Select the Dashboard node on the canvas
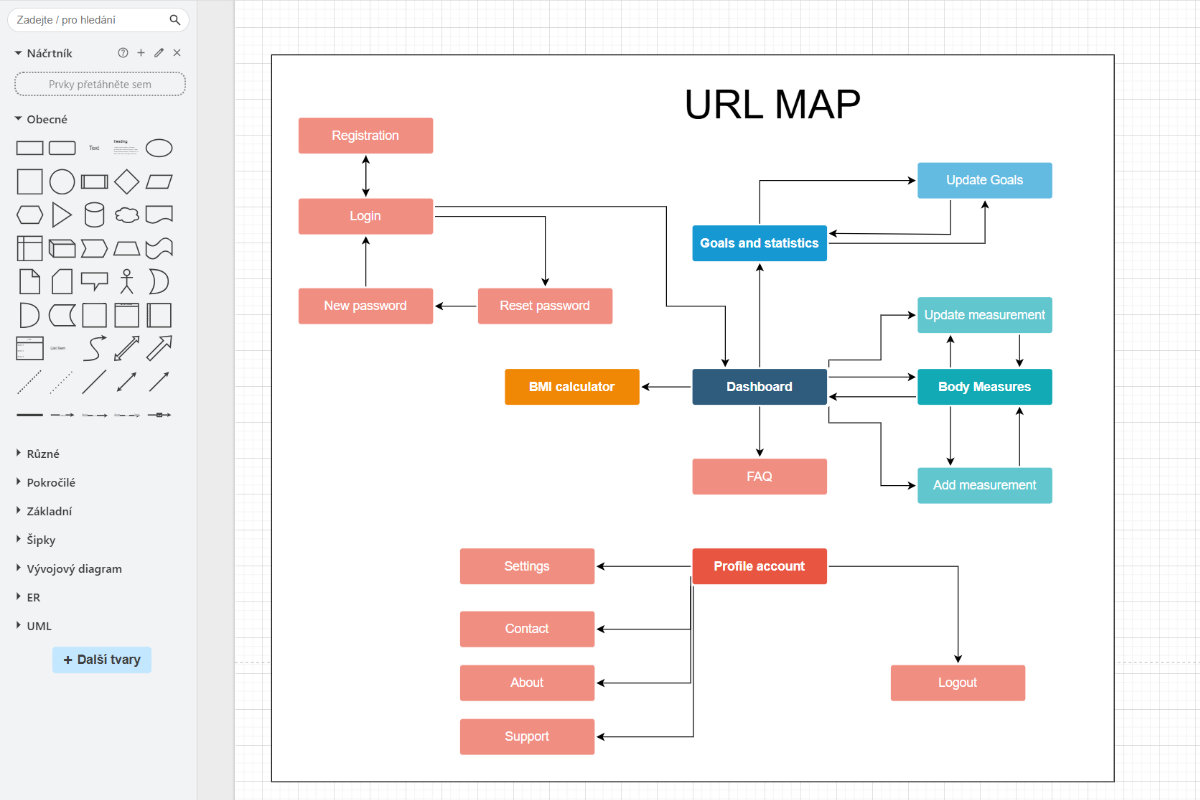 (x=759, y=387)
